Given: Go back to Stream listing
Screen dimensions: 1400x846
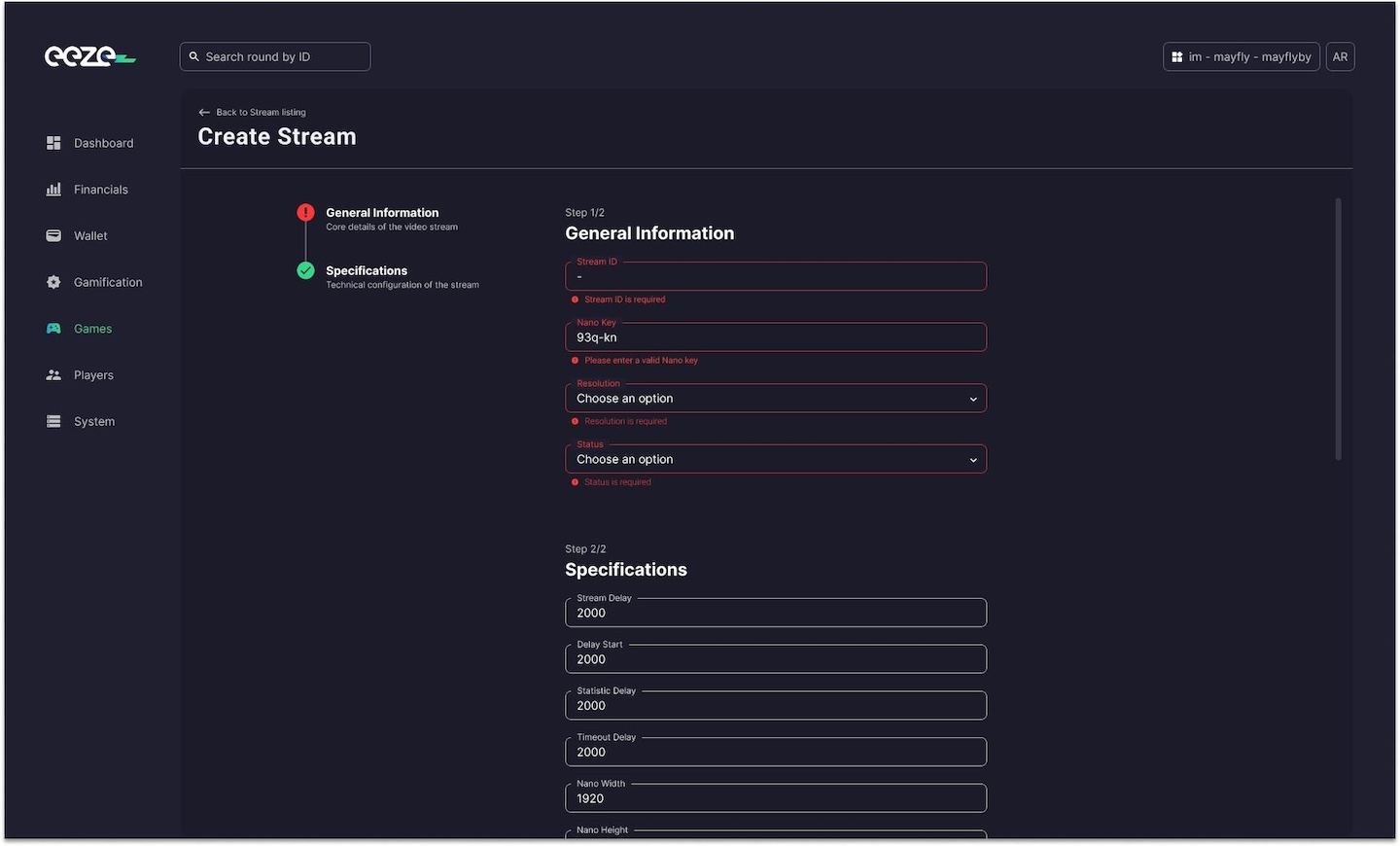Looking at the screenshot, I should coord(252,113).
